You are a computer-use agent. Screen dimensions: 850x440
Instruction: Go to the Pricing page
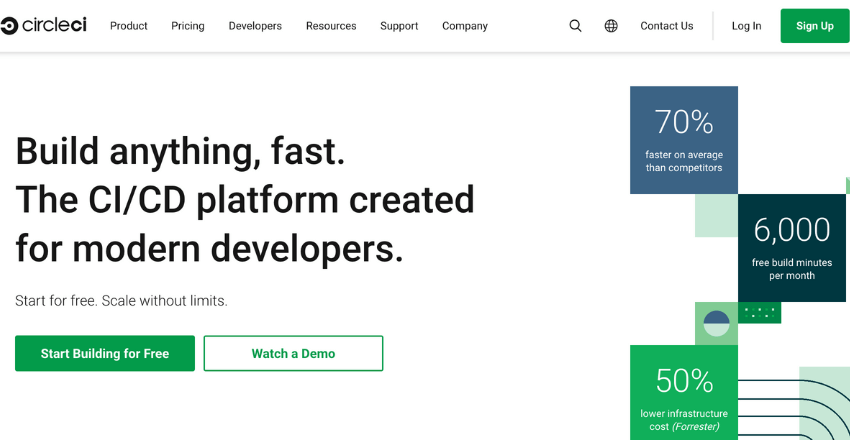(x=188, y=26)
